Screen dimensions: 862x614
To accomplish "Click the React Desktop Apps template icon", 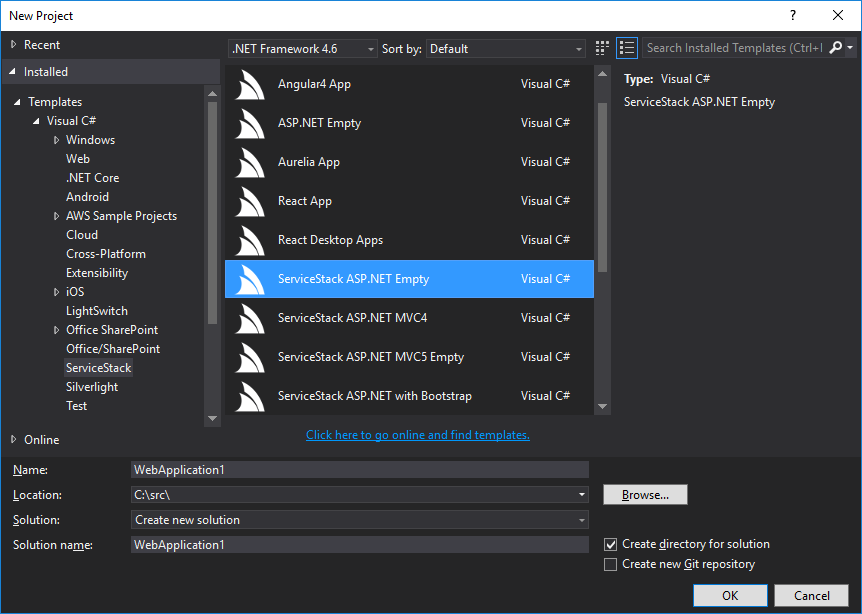I will tap(250, 241).
